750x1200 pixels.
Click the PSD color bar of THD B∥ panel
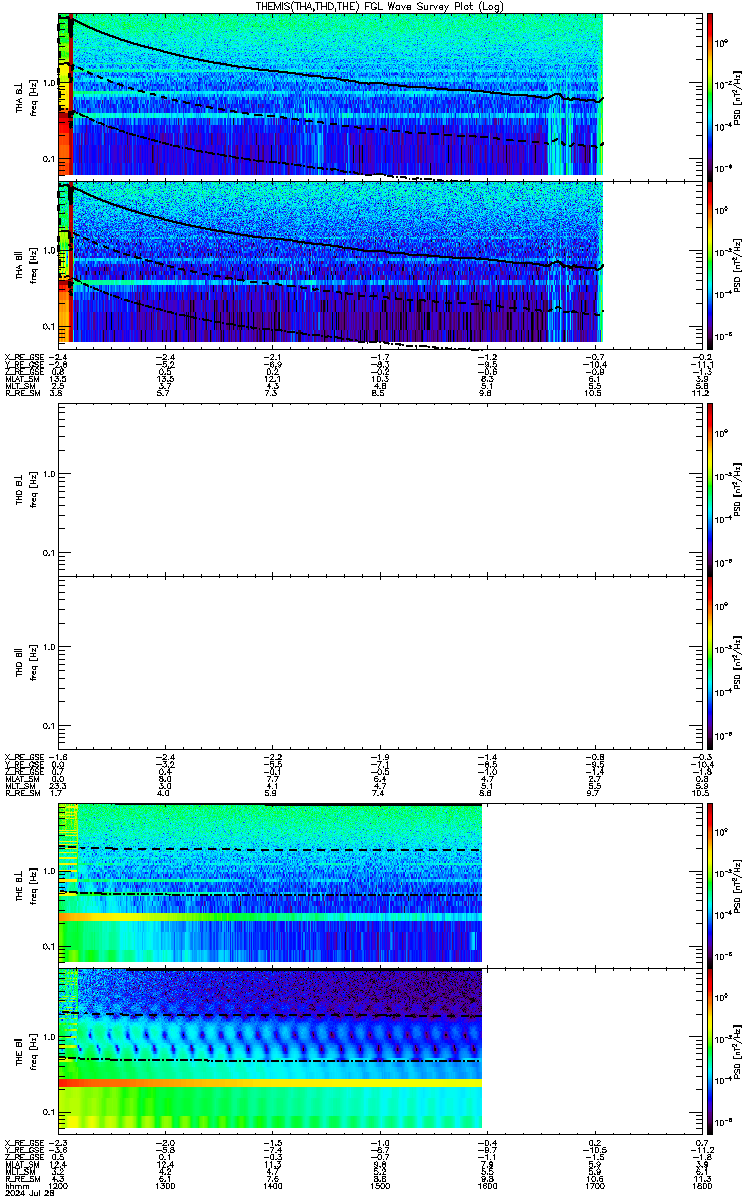point(710,662)
